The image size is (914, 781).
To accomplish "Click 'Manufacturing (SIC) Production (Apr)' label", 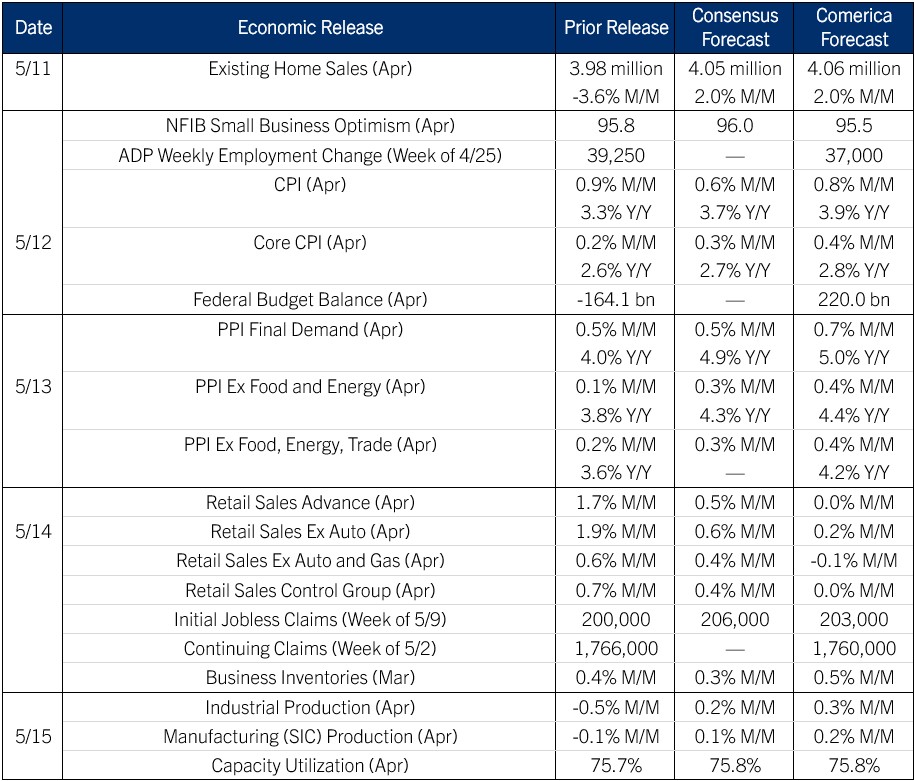I will (x=310, y=737).
